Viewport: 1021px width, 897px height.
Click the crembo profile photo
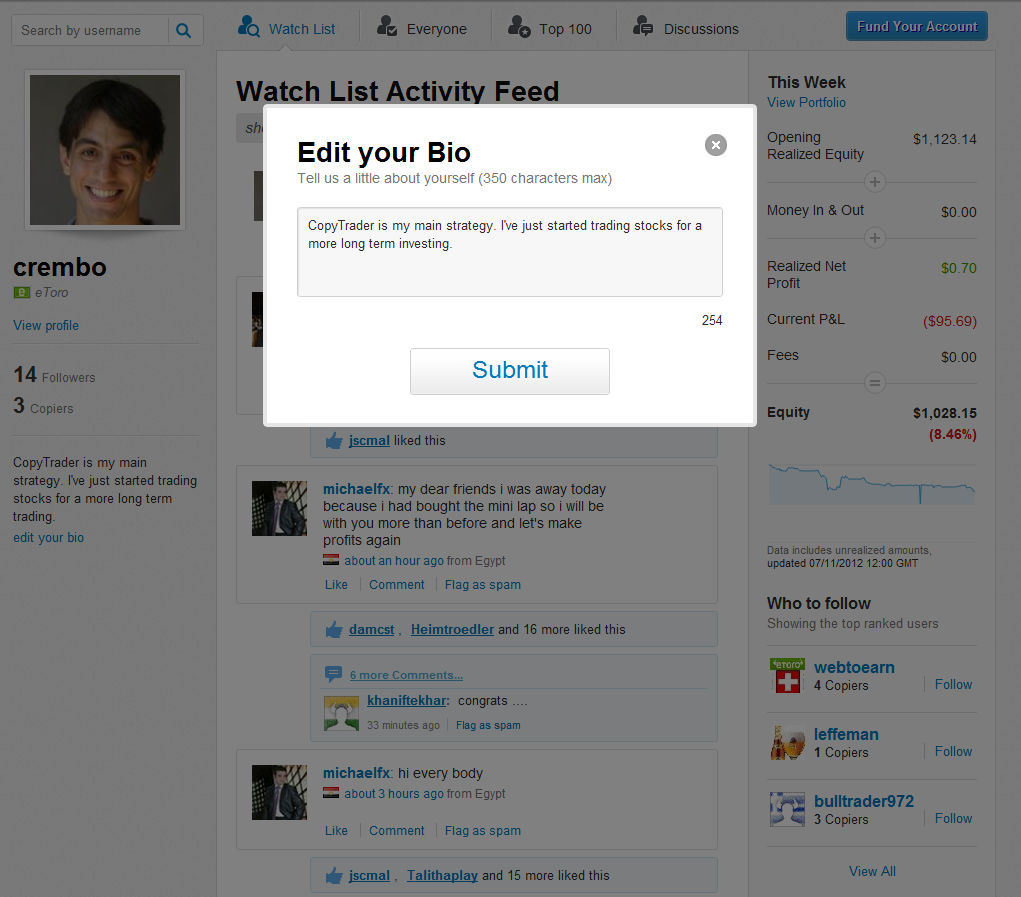(105, 150)
